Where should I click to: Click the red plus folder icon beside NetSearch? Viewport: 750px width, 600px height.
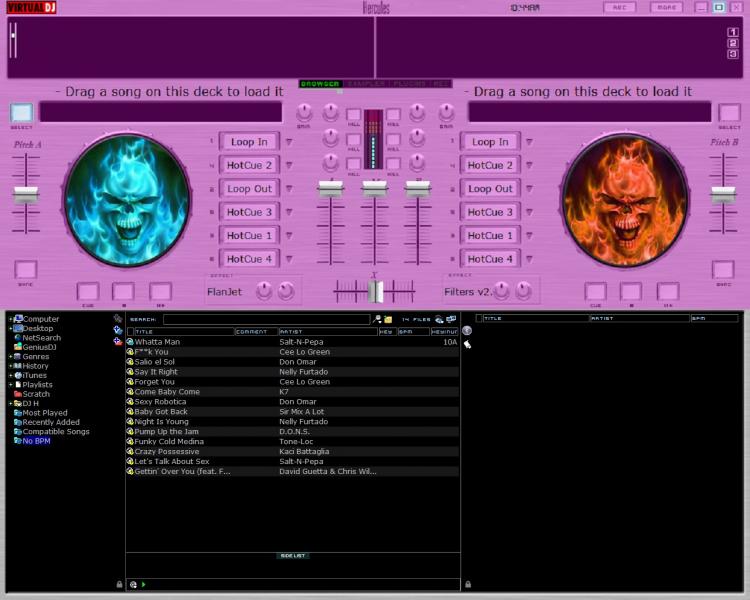coord(118,341)
